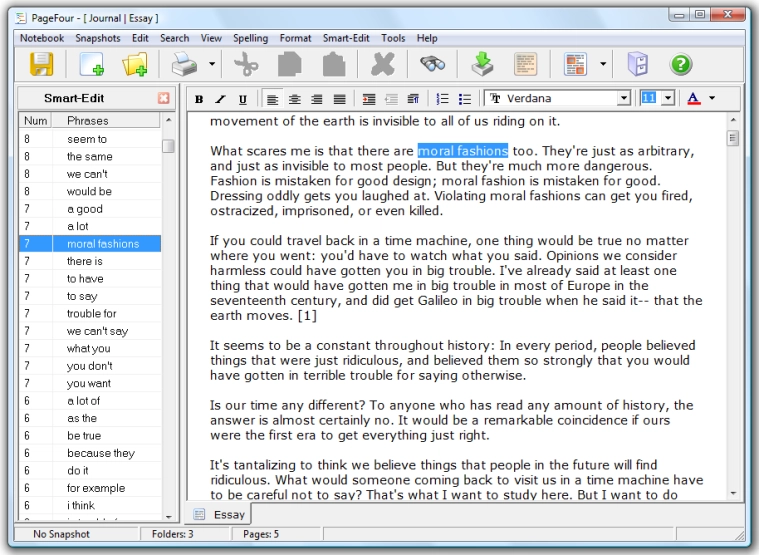The image size is (759, 555).
Task: Create a new page with the plus icon
Action: (92, 64)
